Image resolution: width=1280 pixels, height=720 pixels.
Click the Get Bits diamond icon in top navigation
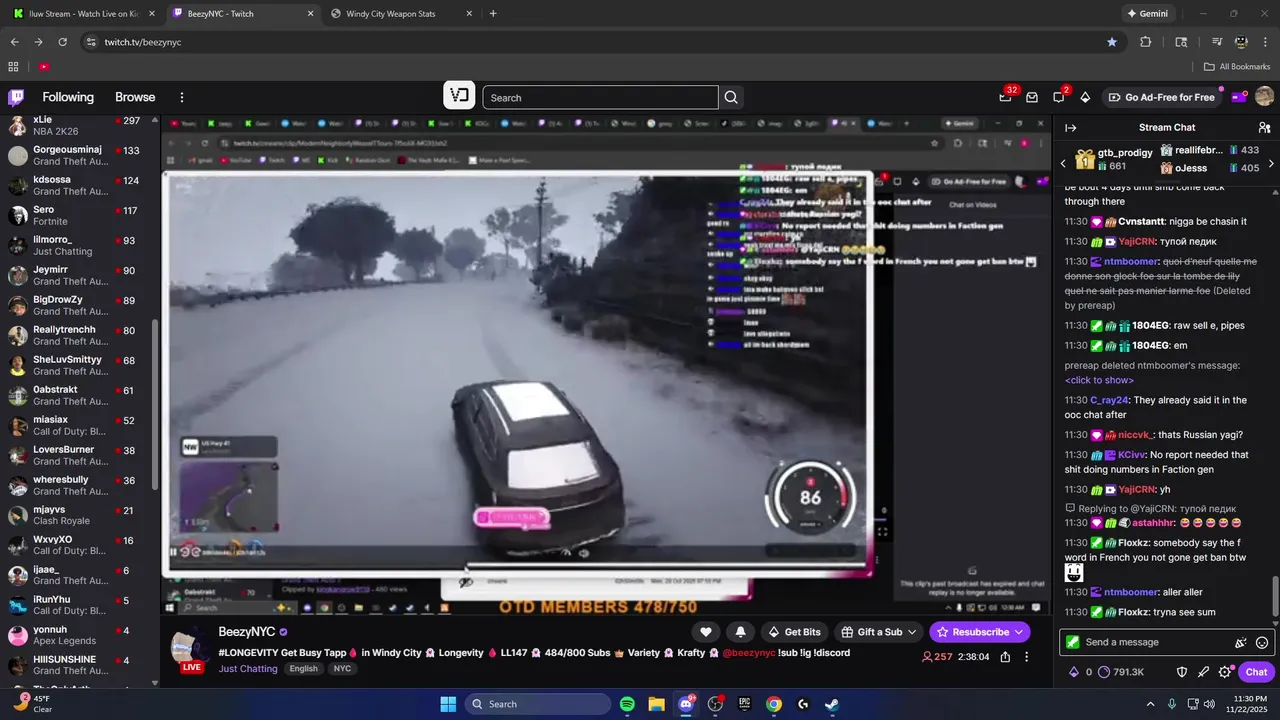click(1085, 97)
